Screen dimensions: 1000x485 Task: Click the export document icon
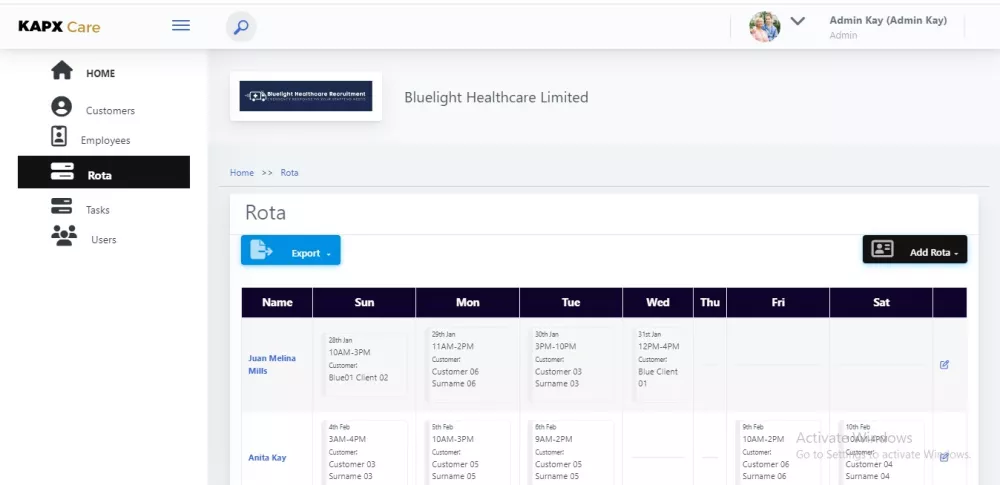260,250
